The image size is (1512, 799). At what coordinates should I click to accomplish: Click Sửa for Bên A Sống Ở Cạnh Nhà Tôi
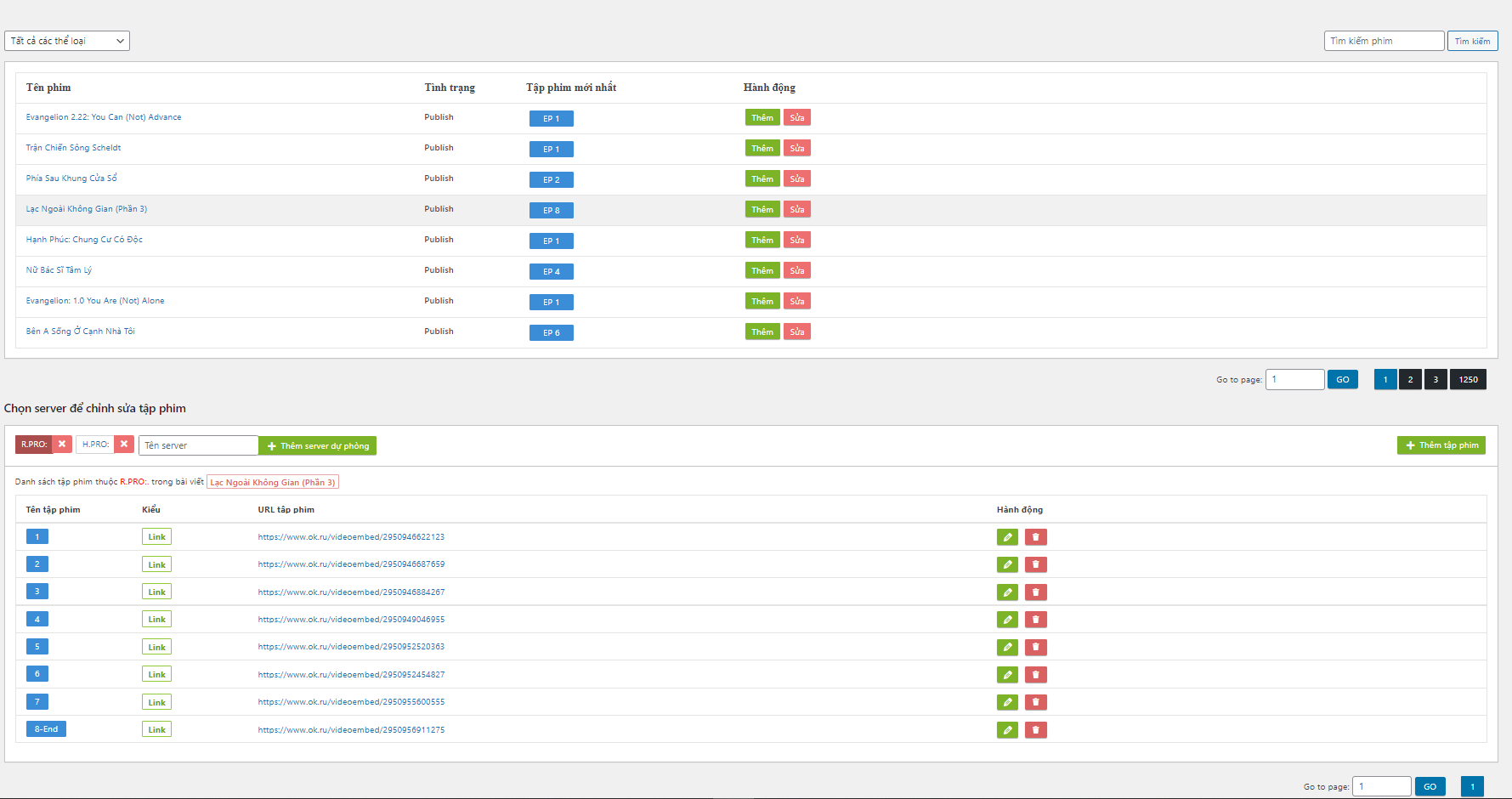tap(797, 332)
